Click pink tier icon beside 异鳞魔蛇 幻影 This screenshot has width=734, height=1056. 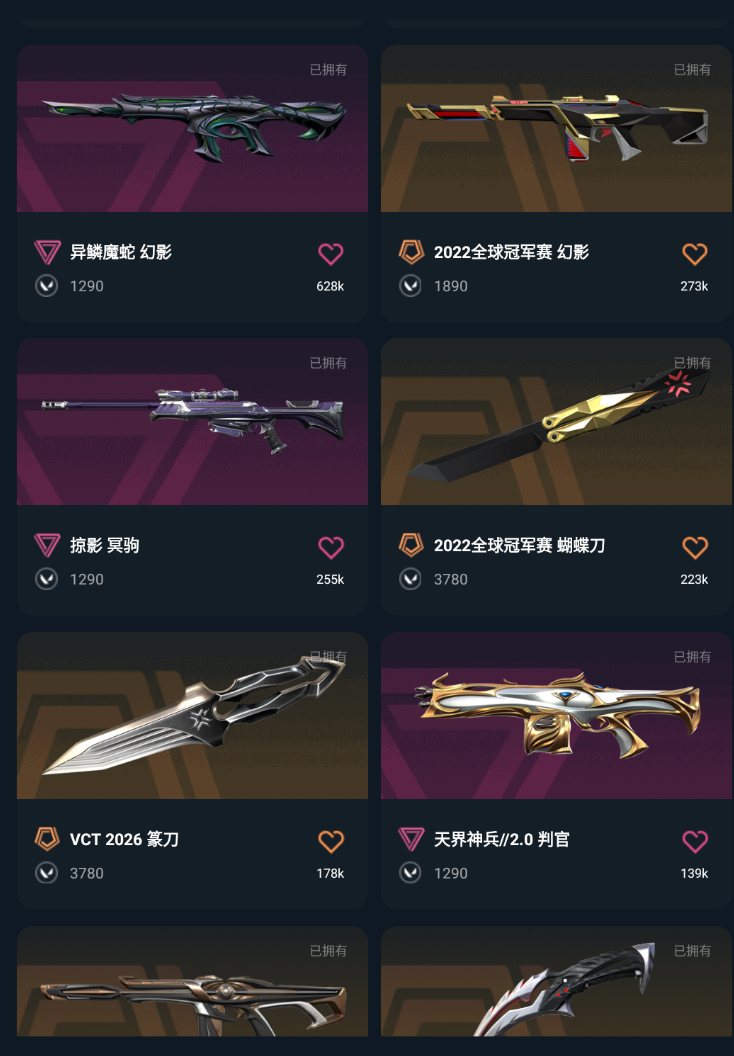tap(47, 252)
